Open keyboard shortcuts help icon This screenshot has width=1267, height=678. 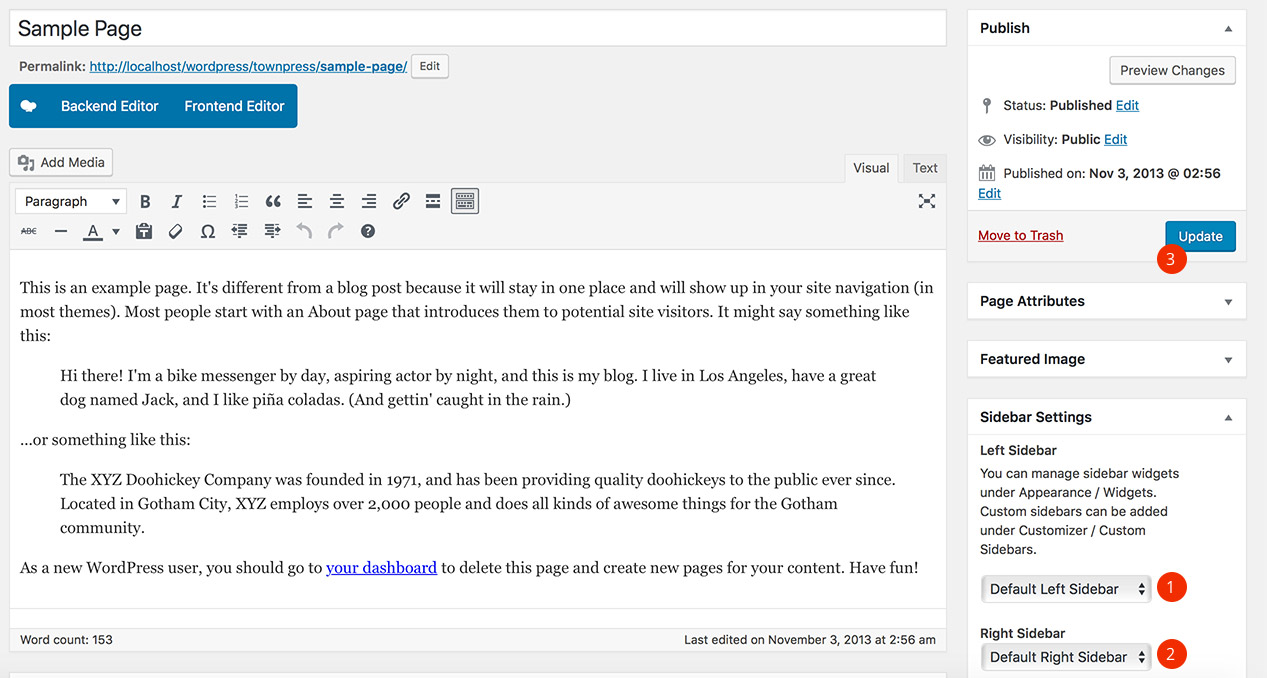point(368,231)
